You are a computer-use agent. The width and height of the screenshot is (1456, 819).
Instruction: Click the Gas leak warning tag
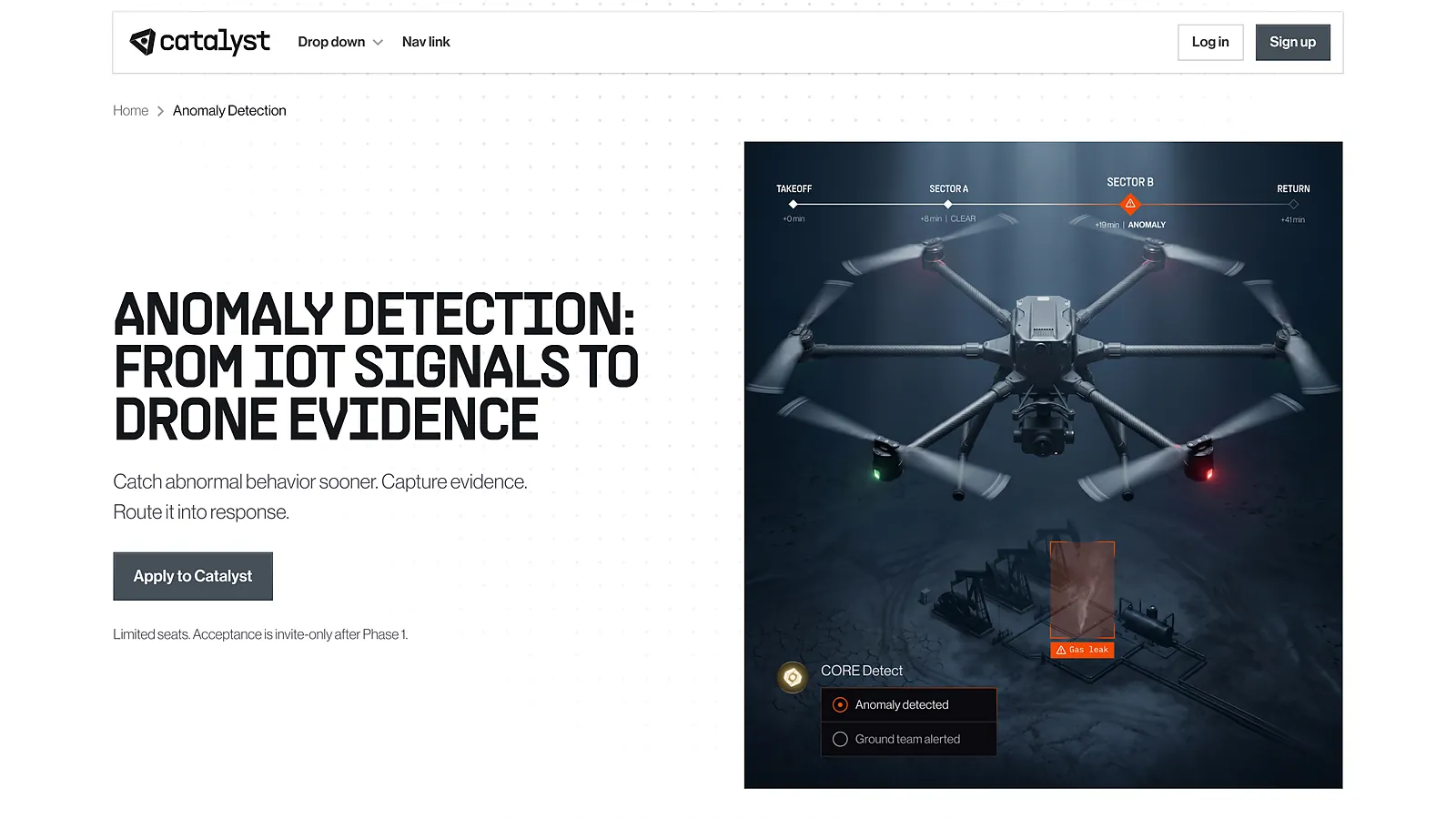pos(1082,650)
